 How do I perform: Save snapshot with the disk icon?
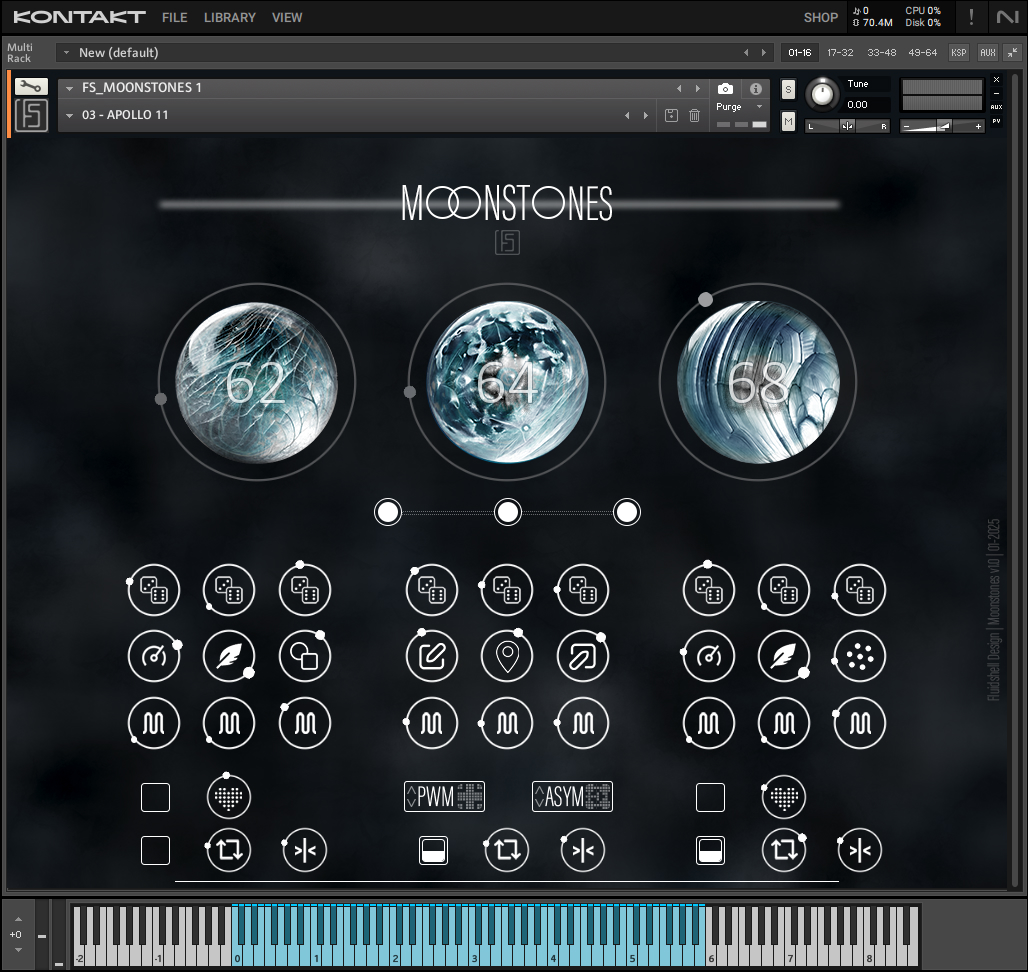click(671, 115)
